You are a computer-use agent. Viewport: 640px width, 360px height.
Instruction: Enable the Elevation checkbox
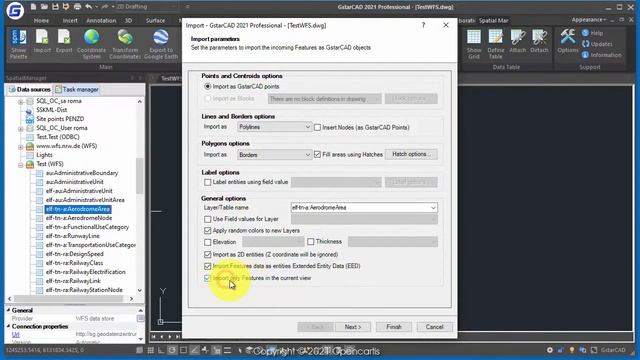(207, 242)
